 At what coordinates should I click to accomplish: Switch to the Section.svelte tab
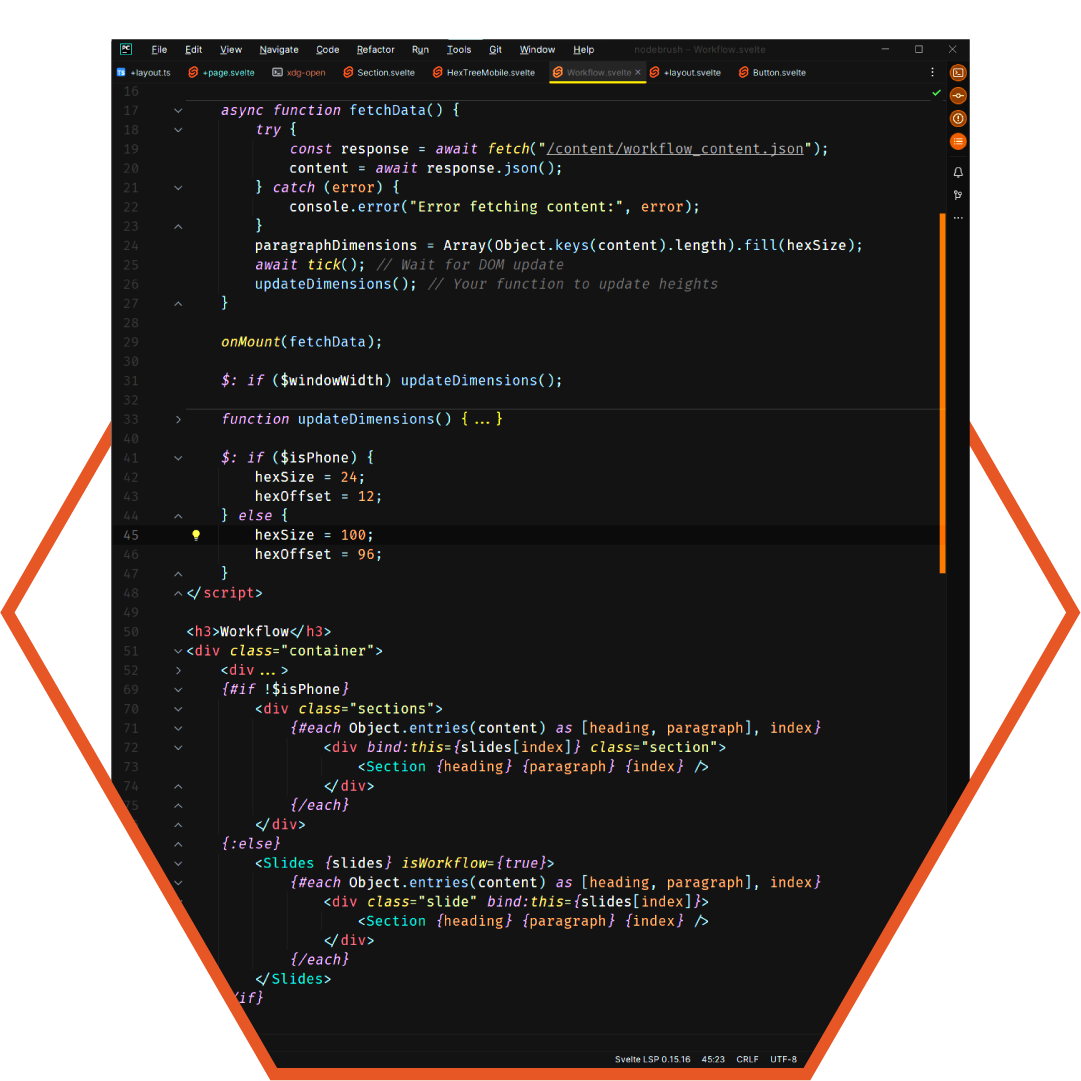[379, 72]
